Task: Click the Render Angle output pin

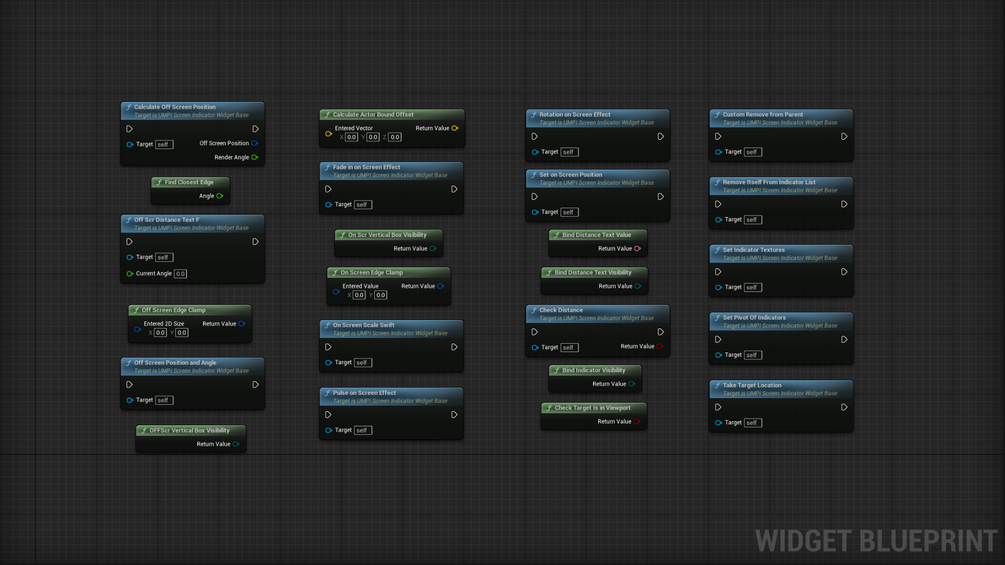Action: 254,158
